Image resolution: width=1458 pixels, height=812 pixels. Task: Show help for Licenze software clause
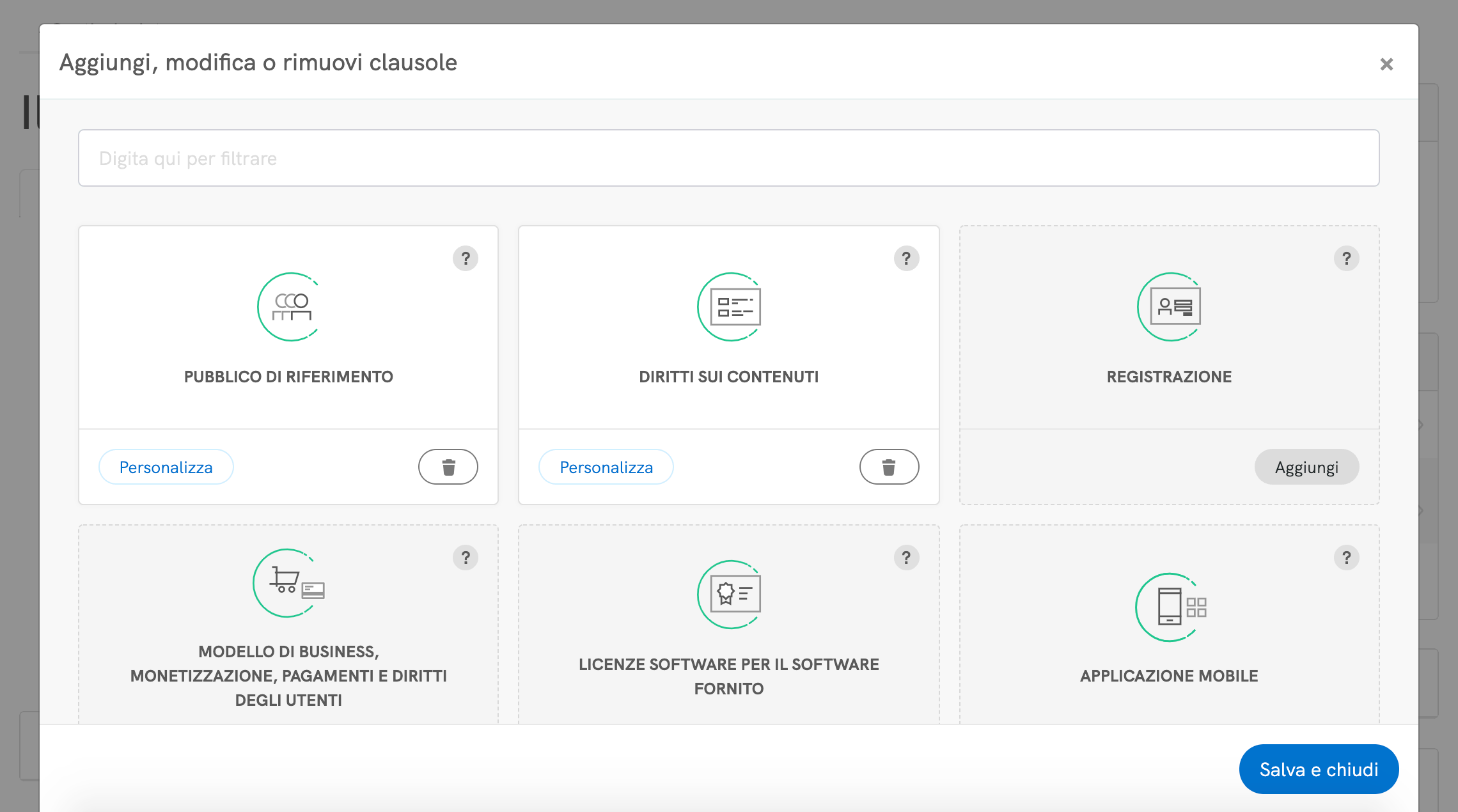[x=906, y=558]
